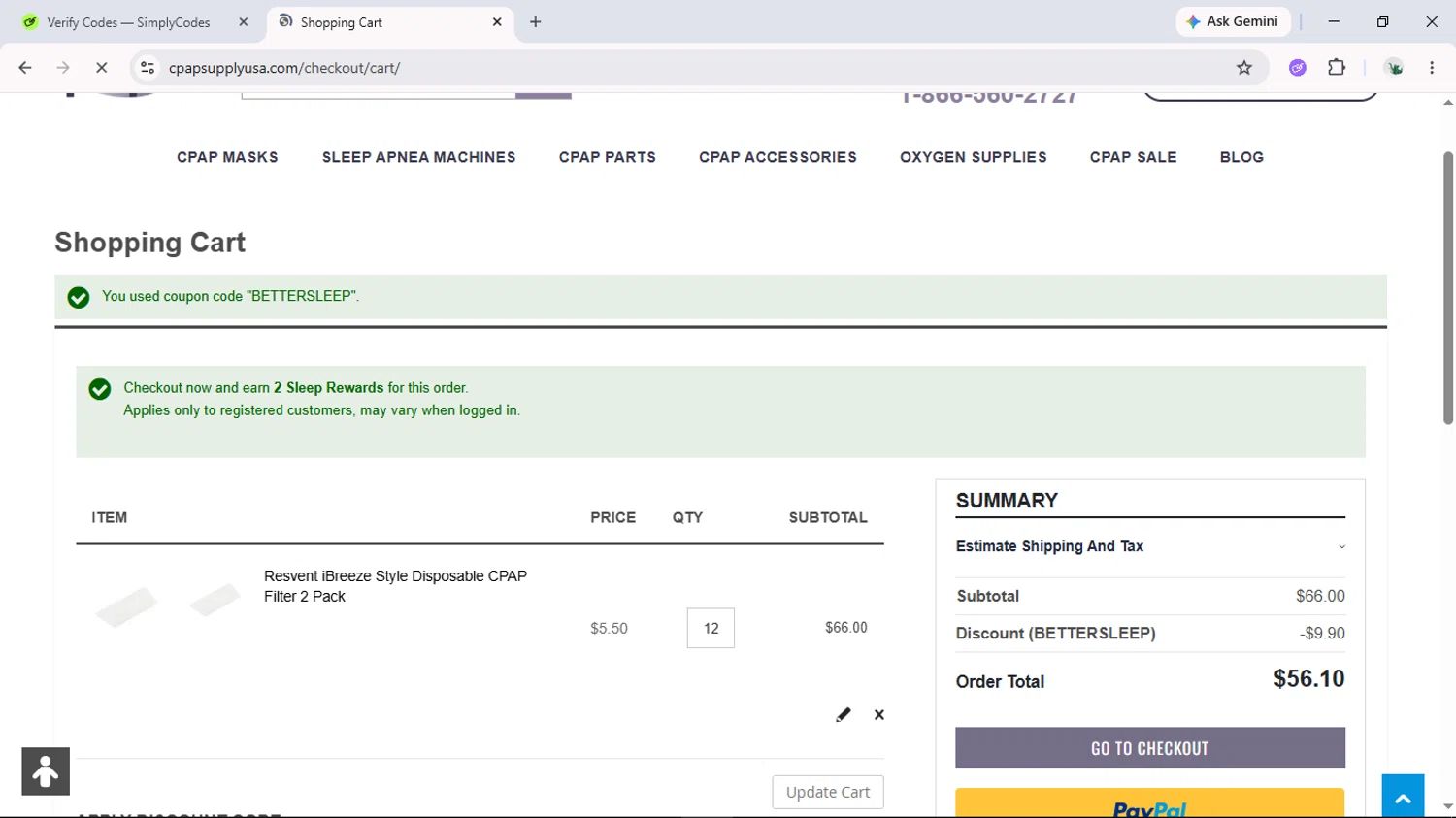Open Resvent iBreeze Style Disposable CPAP Filter link

click(x=395, y=586)
